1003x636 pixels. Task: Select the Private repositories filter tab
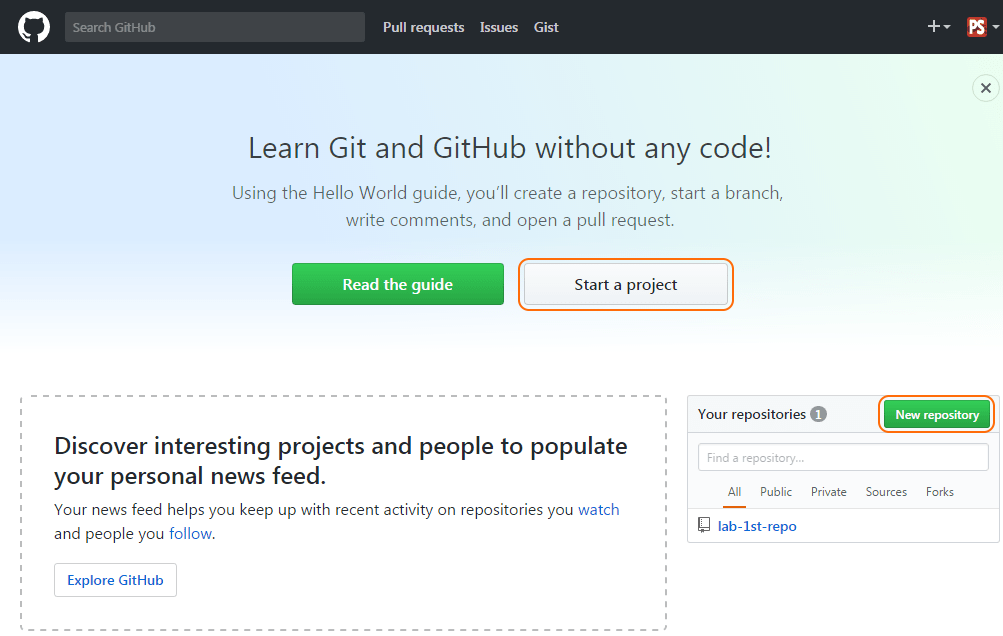click(x=828, y=492)
